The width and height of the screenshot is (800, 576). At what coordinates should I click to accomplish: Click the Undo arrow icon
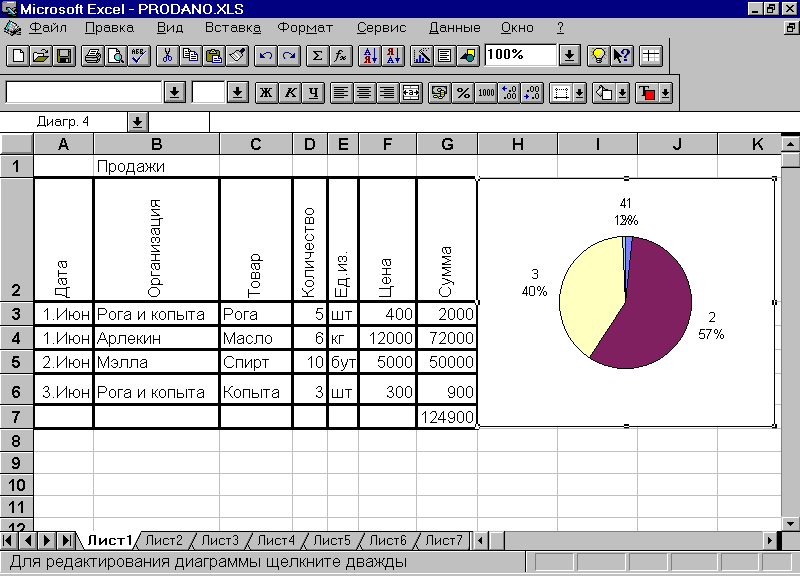[265, 56]
